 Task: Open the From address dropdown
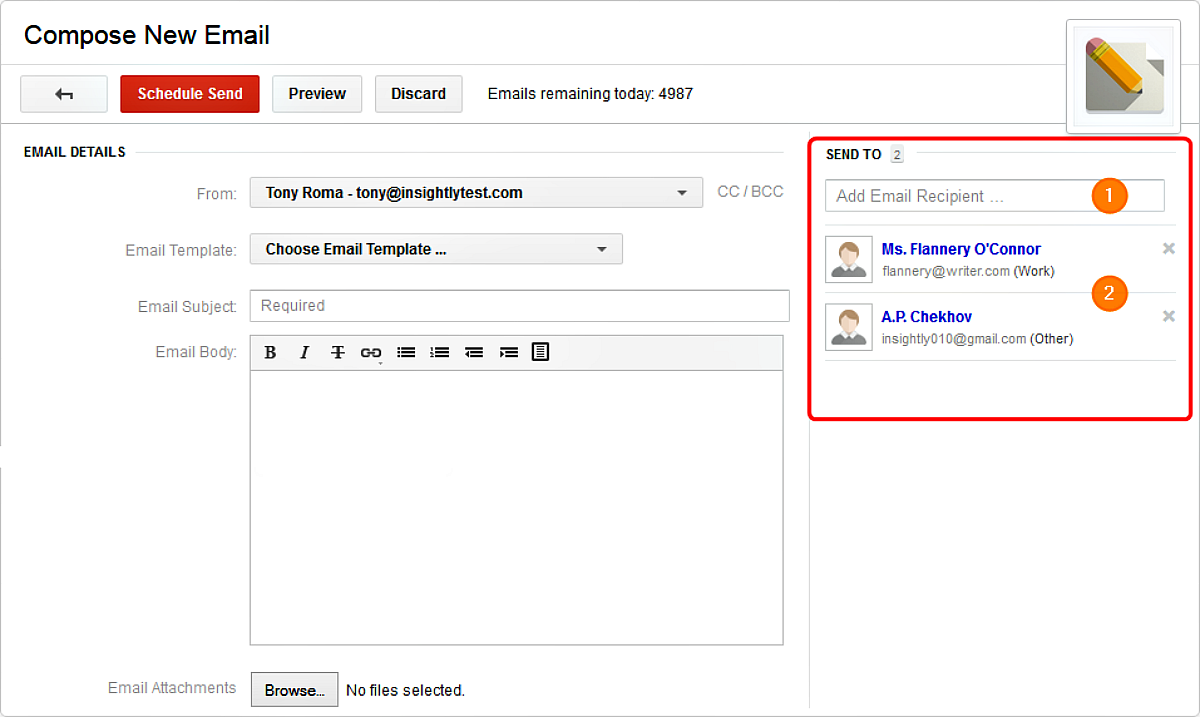684,193
